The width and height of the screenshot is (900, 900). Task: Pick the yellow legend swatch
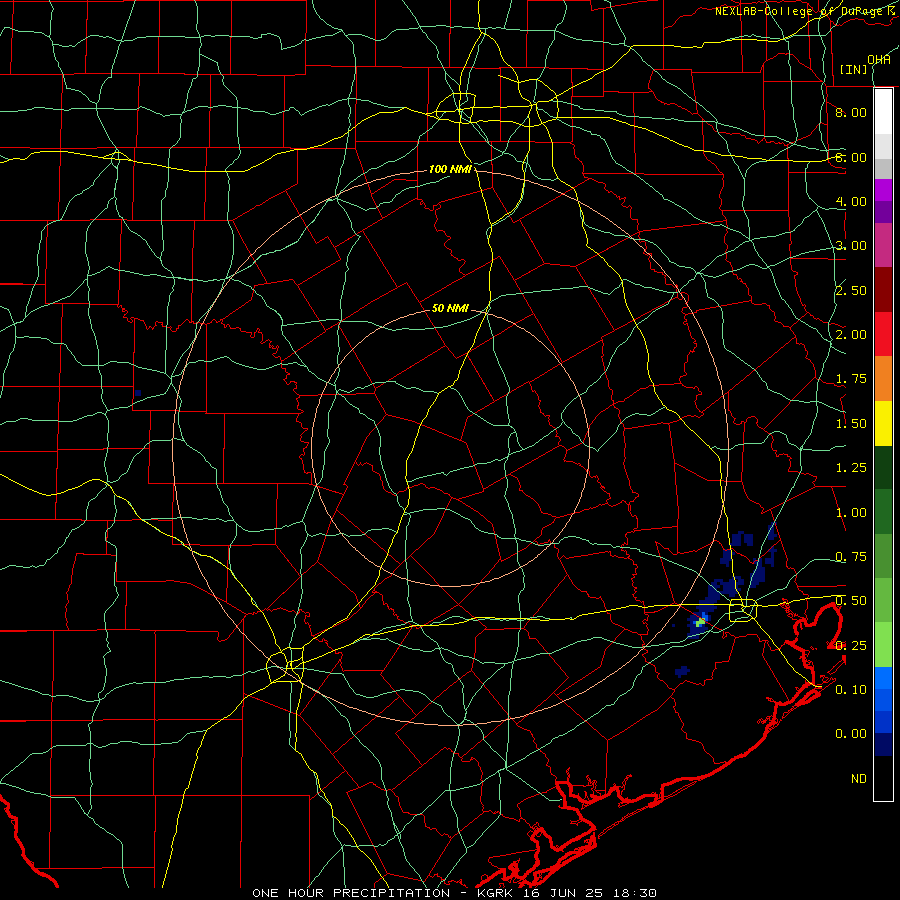point(883,423)
